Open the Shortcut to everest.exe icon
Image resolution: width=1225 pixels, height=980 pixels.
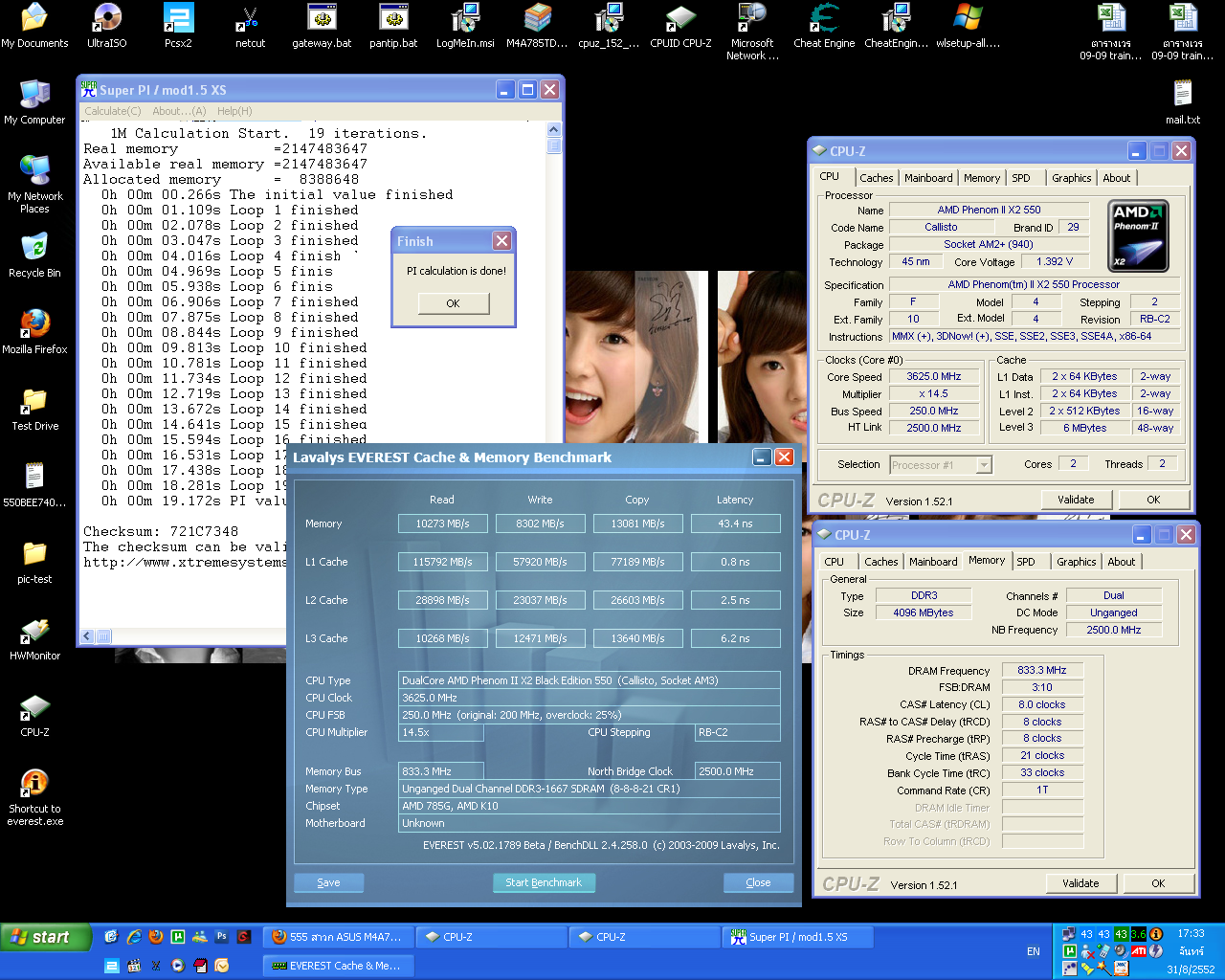click(x=34, y=797)
